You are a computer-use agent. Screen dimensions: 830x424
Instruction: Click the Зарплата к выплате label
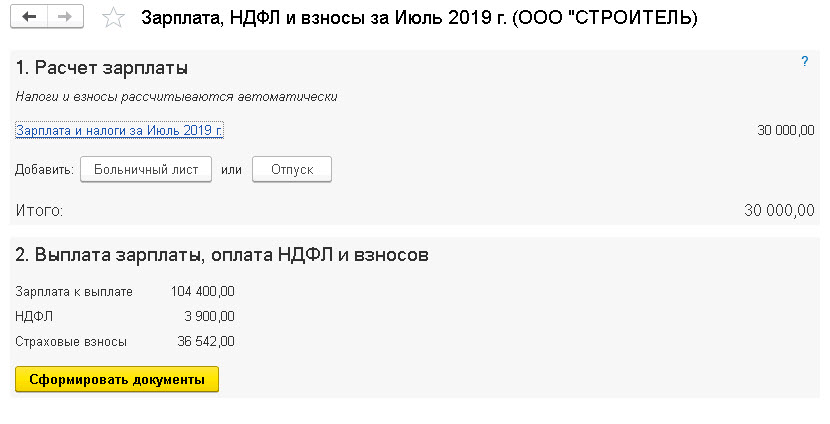(x=74, y=292)
